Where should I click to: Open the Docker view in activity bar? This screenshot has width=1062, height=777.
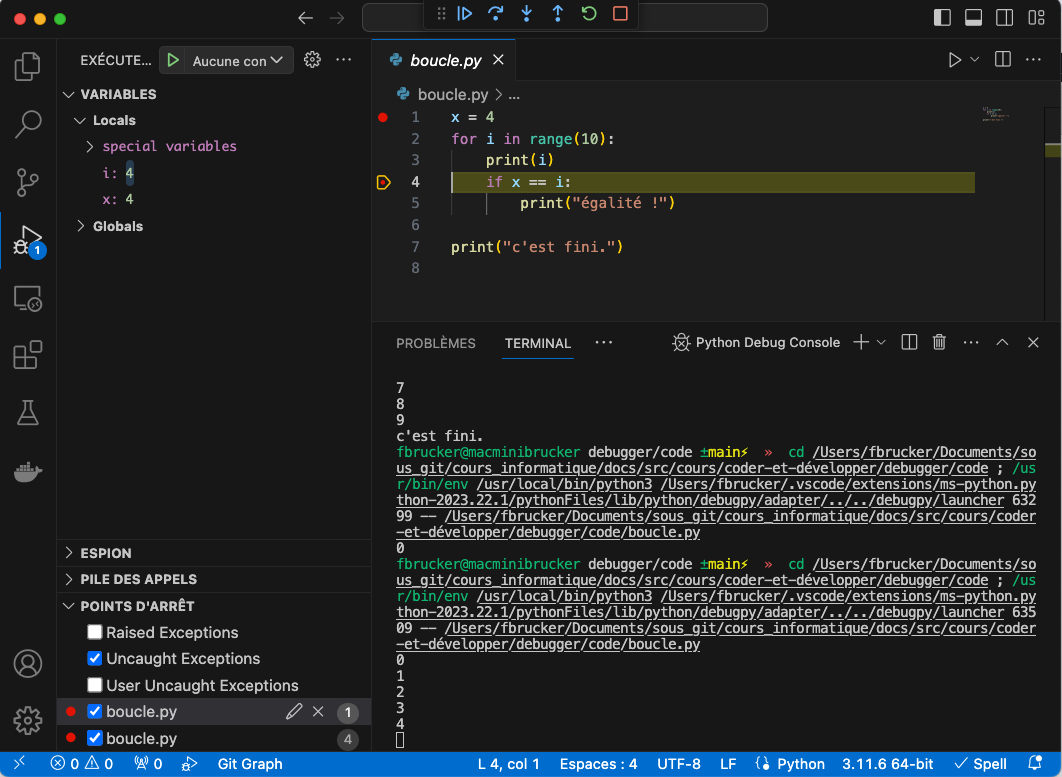[x=28, y=472]
